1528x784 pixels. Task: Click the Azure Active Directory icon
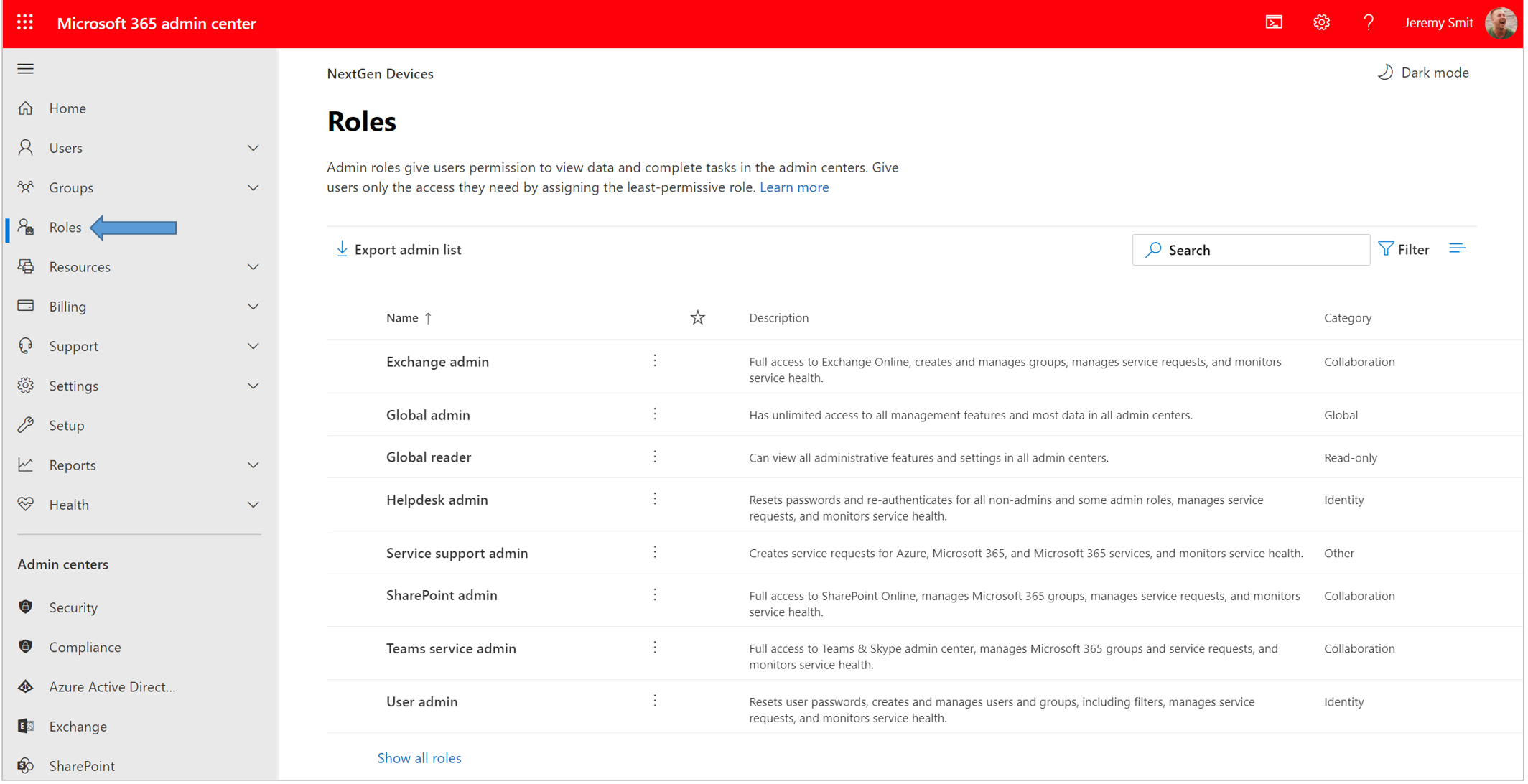[26, 687]
